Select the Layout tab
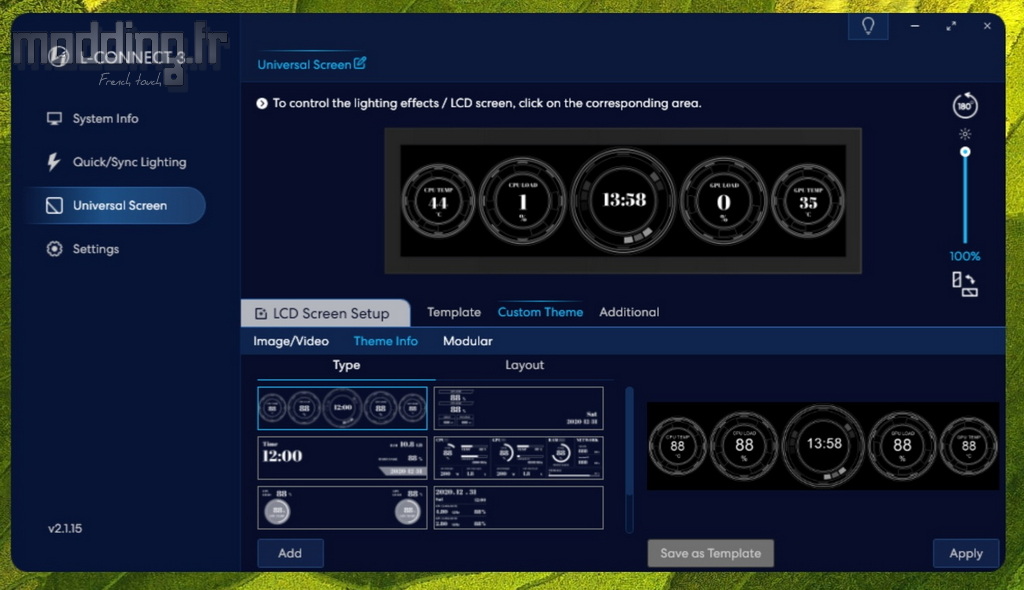Image resolution: width=1024 pixels, height=590 pixels. click(524, 366)
